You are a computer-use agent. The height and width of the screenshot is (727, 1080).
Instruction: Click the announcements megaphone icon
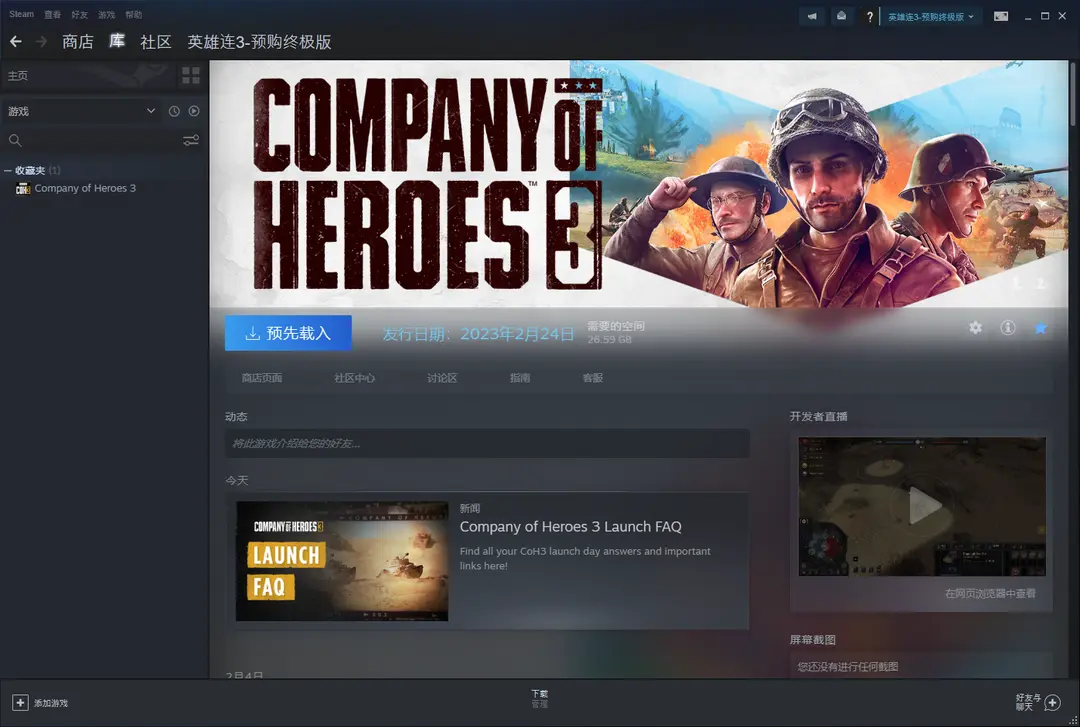pyautogui.click(x=813, y=16)
